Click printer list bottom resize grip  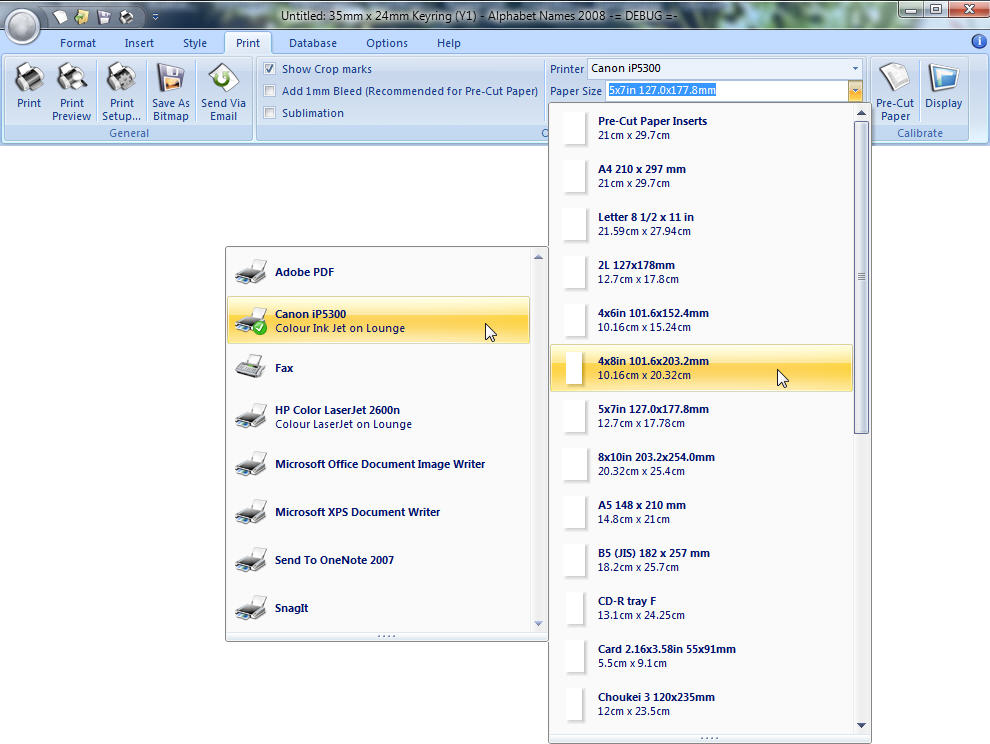[386, 636]
